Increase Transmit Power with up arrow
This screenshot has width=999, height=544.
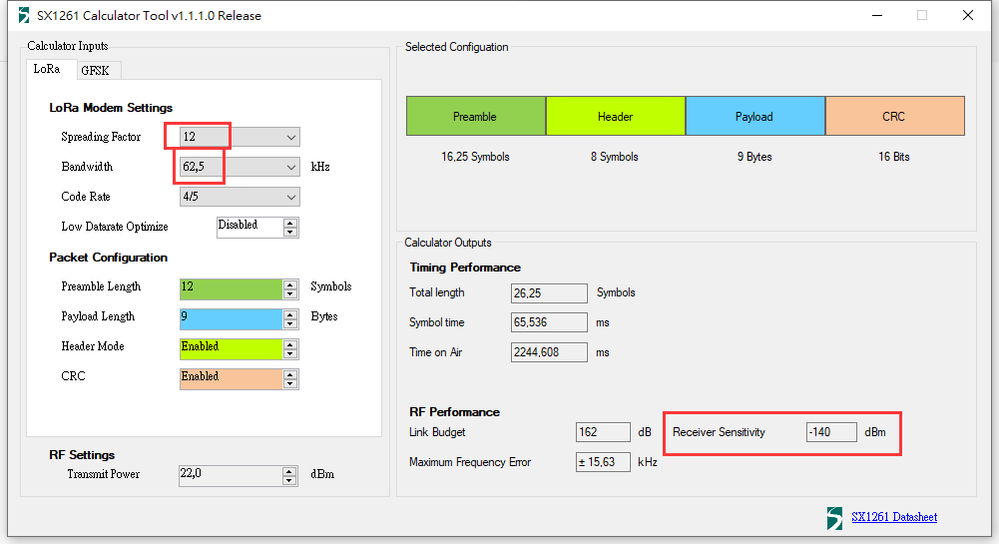[x=289, y=471]
